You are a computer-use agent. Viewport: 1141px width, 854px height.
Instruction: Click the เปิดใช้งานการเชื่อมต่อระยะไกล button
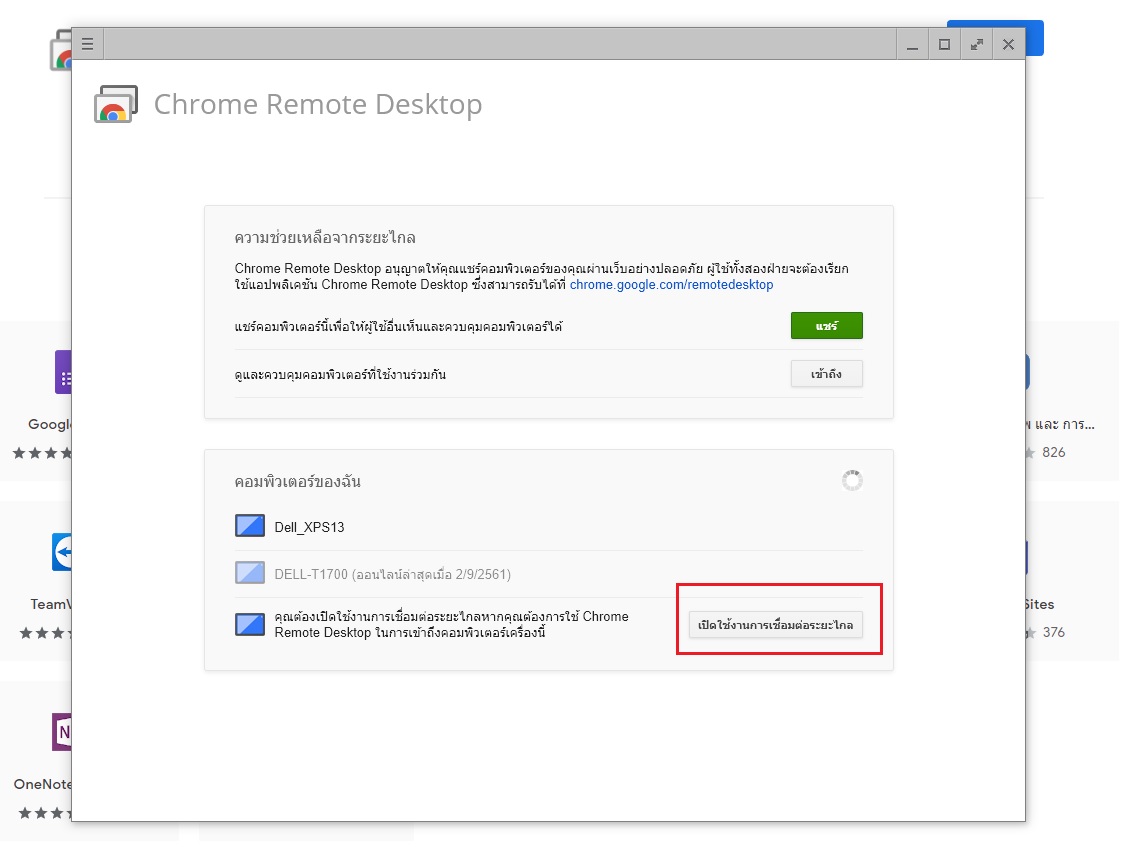point(776,625)
